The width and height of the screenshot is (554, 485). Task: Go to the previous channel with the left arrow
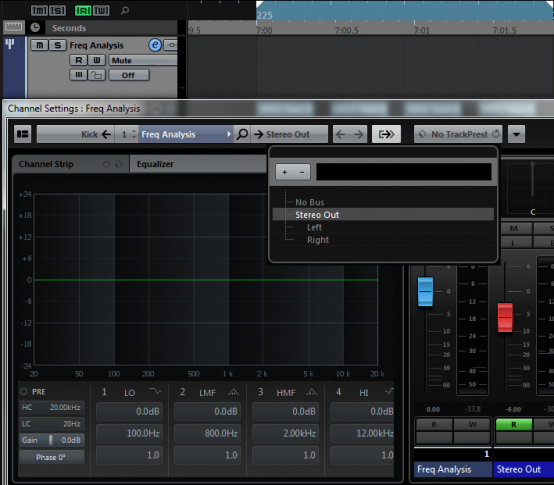[x=341, y=134]
